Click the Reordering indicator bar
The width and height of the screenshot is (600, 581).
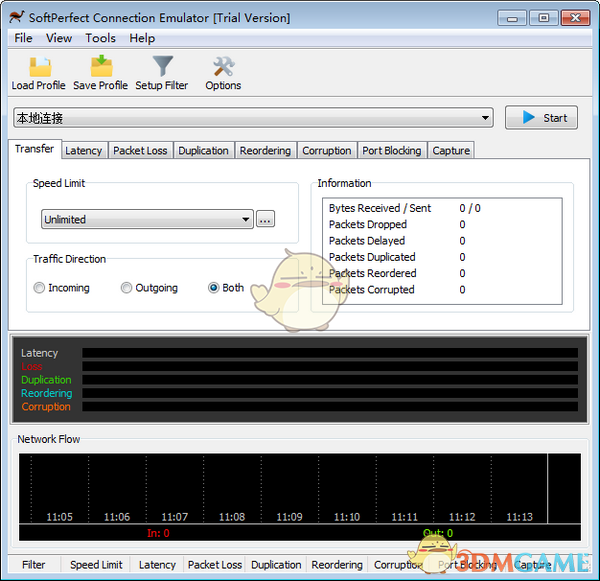pos(330,393)
